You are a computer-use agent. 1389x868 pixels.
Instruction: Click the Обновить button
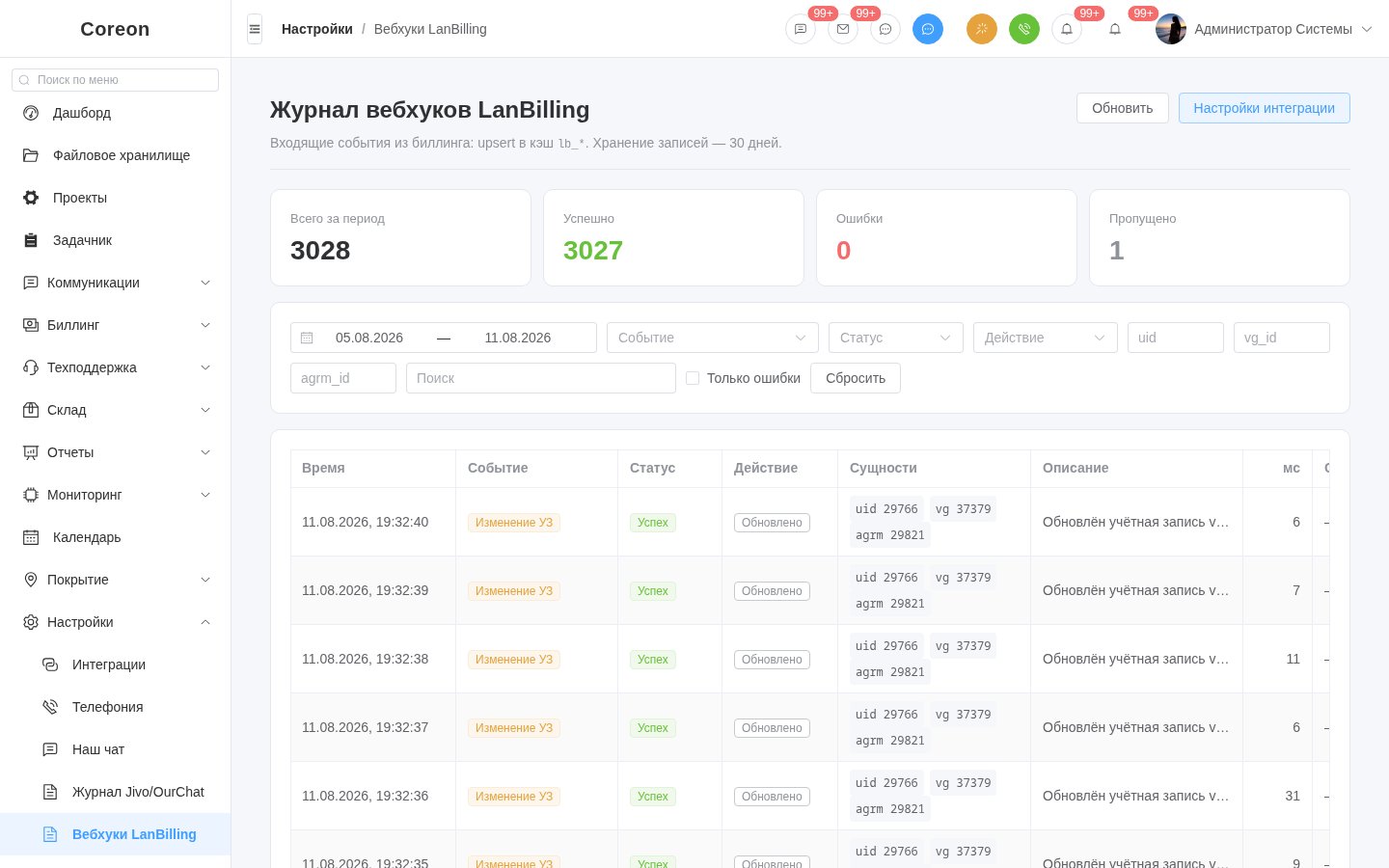pos(1123,108)
